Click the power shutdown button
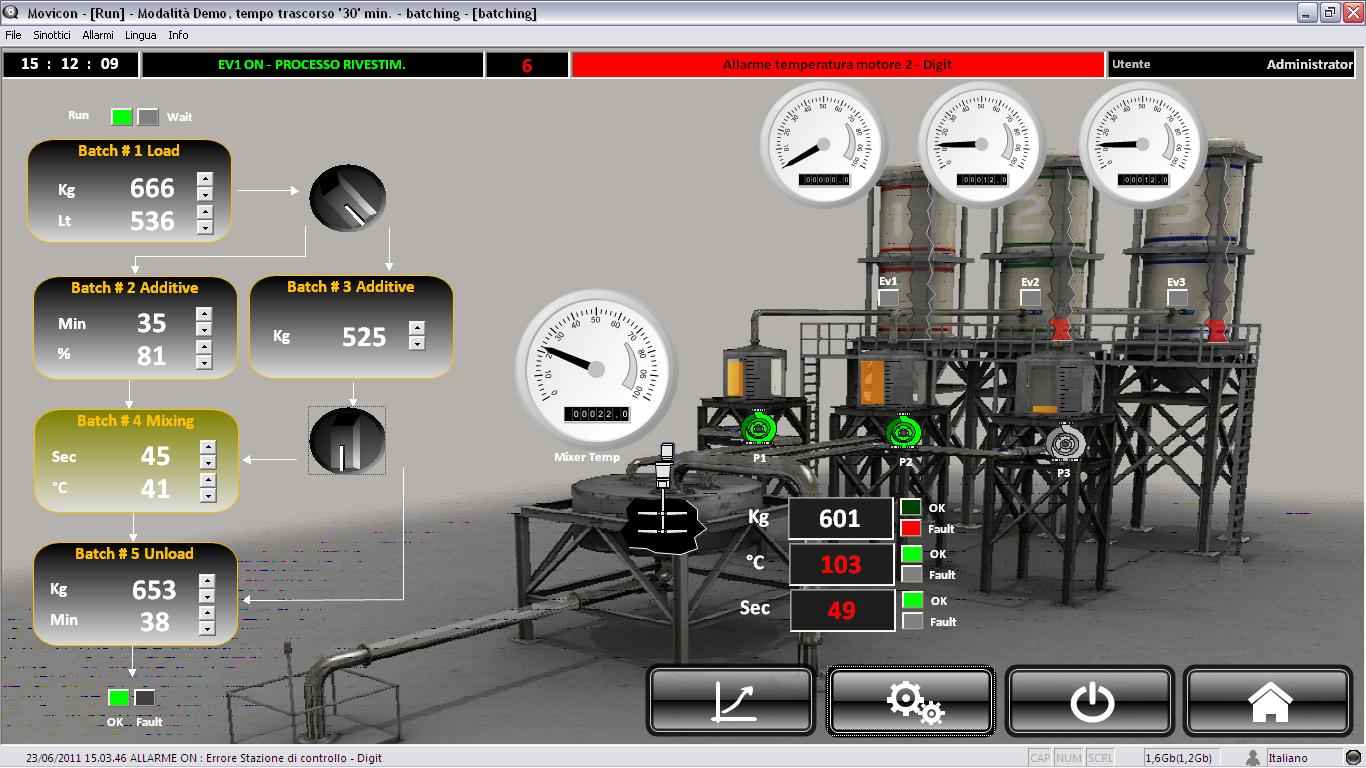This screenshot has width=1366, height=768. [x=1090, y=700]
